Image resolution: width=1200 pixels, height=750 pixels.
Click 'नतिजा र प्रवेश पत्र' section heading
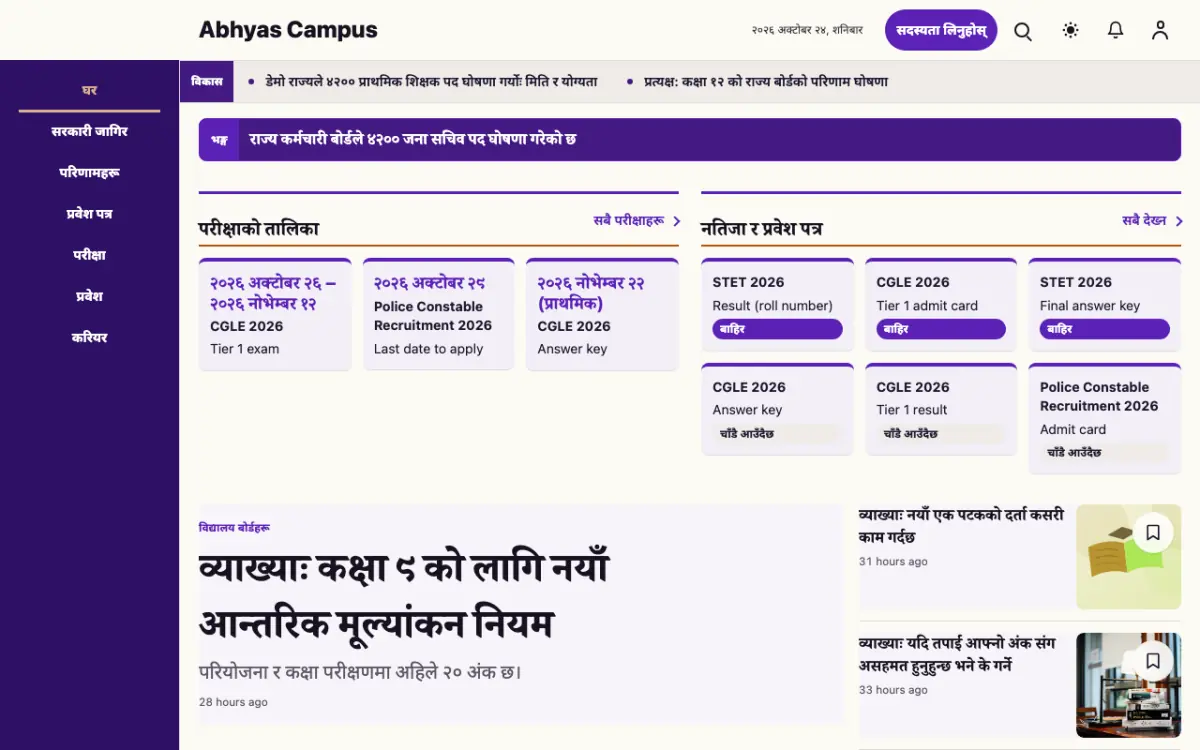coord(762,229)
